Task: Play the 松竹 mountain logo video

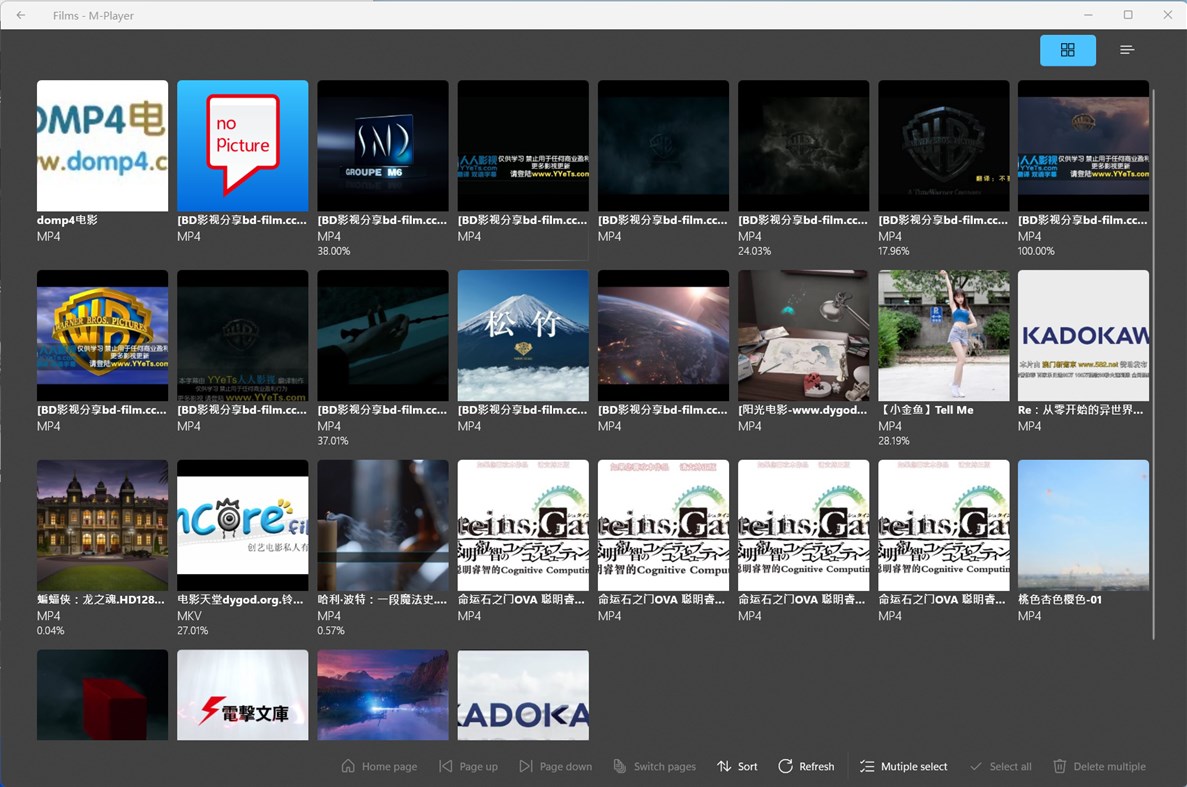Action: coord(522,335)
